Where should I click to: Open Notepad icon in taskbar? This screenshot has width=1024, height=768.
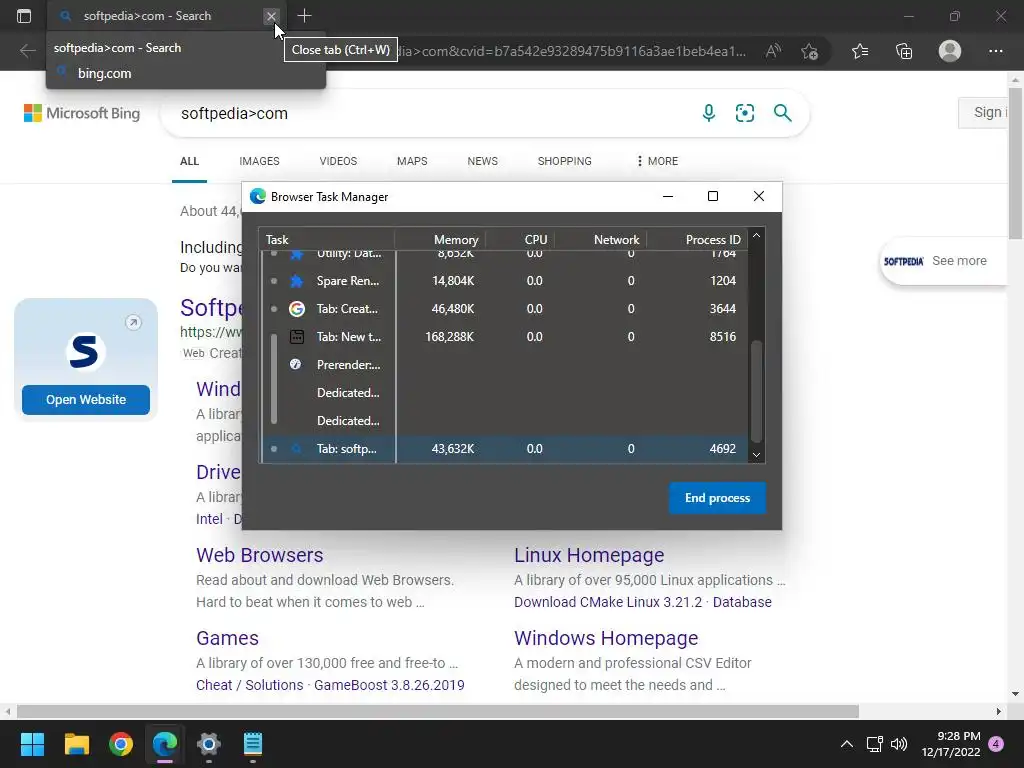(x=253, y=744)
